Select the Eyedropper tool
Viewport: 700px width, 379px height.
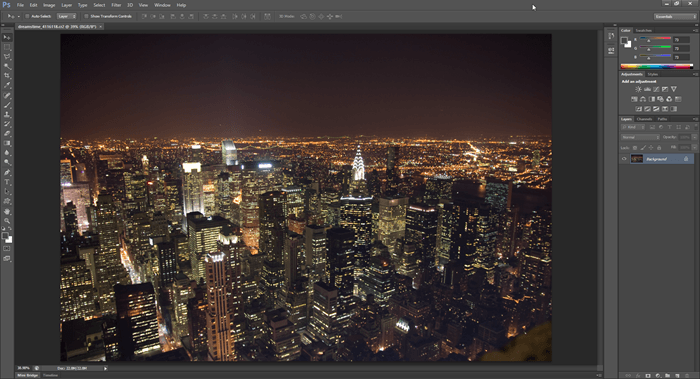click(7, 85)
